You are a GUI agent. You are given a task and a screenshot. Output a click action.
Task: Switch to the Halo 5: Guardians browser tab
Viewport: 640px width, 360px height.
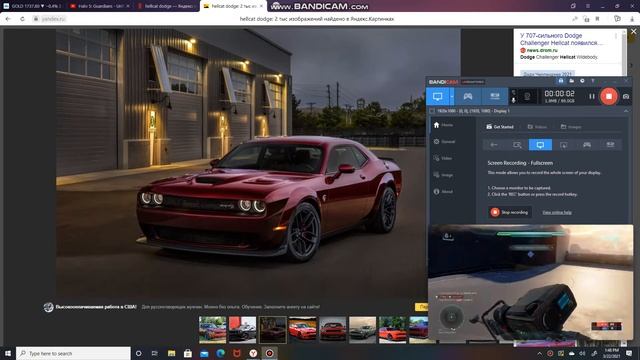[99, 6]
